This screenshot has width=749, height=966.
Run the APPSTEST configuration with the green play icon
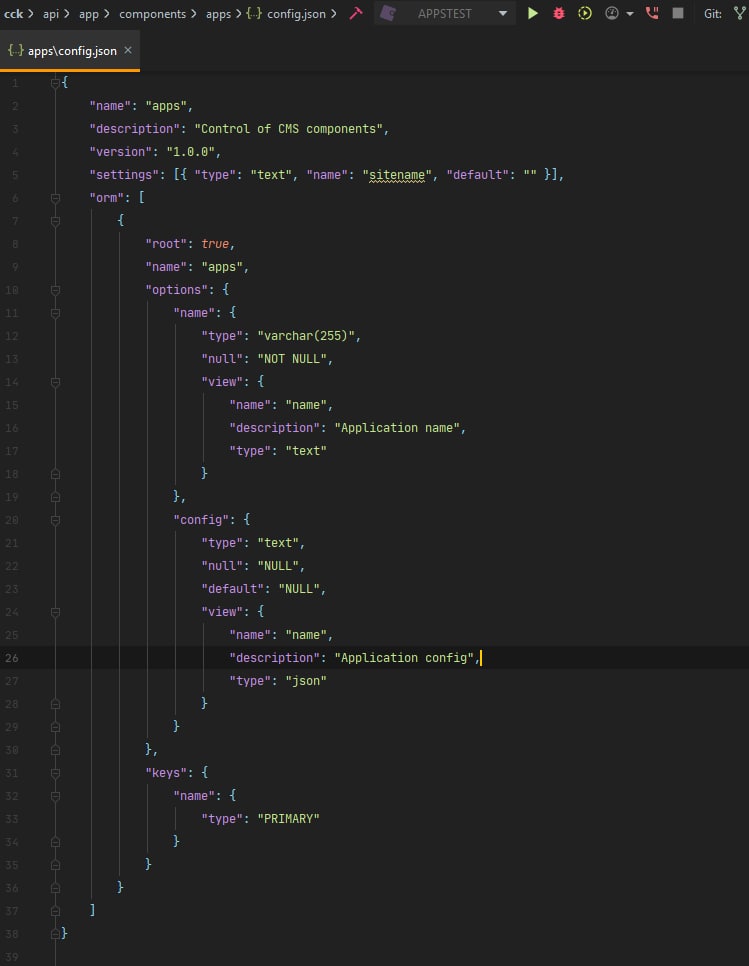point(533,13)
